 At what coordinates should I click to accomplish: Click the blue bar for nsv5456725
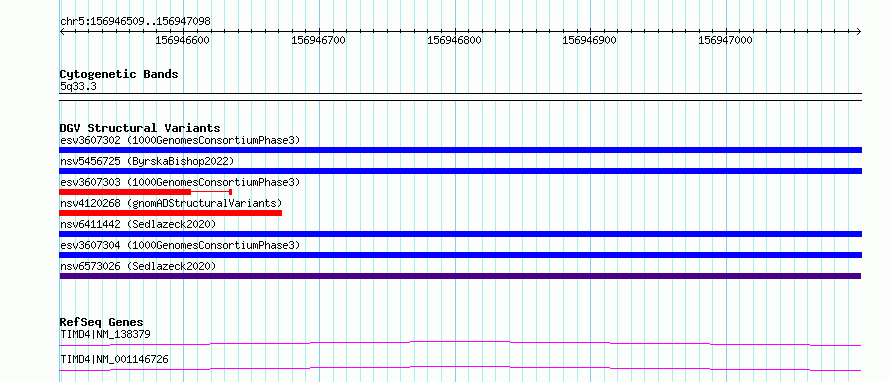[x=461, y=171]
